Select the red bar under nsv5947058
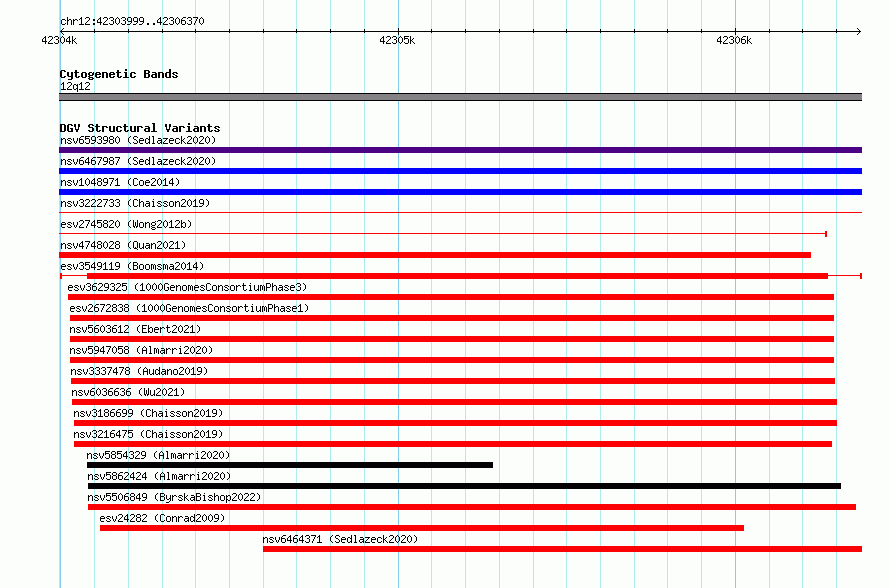Viewport: 890px width, 588px height. point(452,360)
